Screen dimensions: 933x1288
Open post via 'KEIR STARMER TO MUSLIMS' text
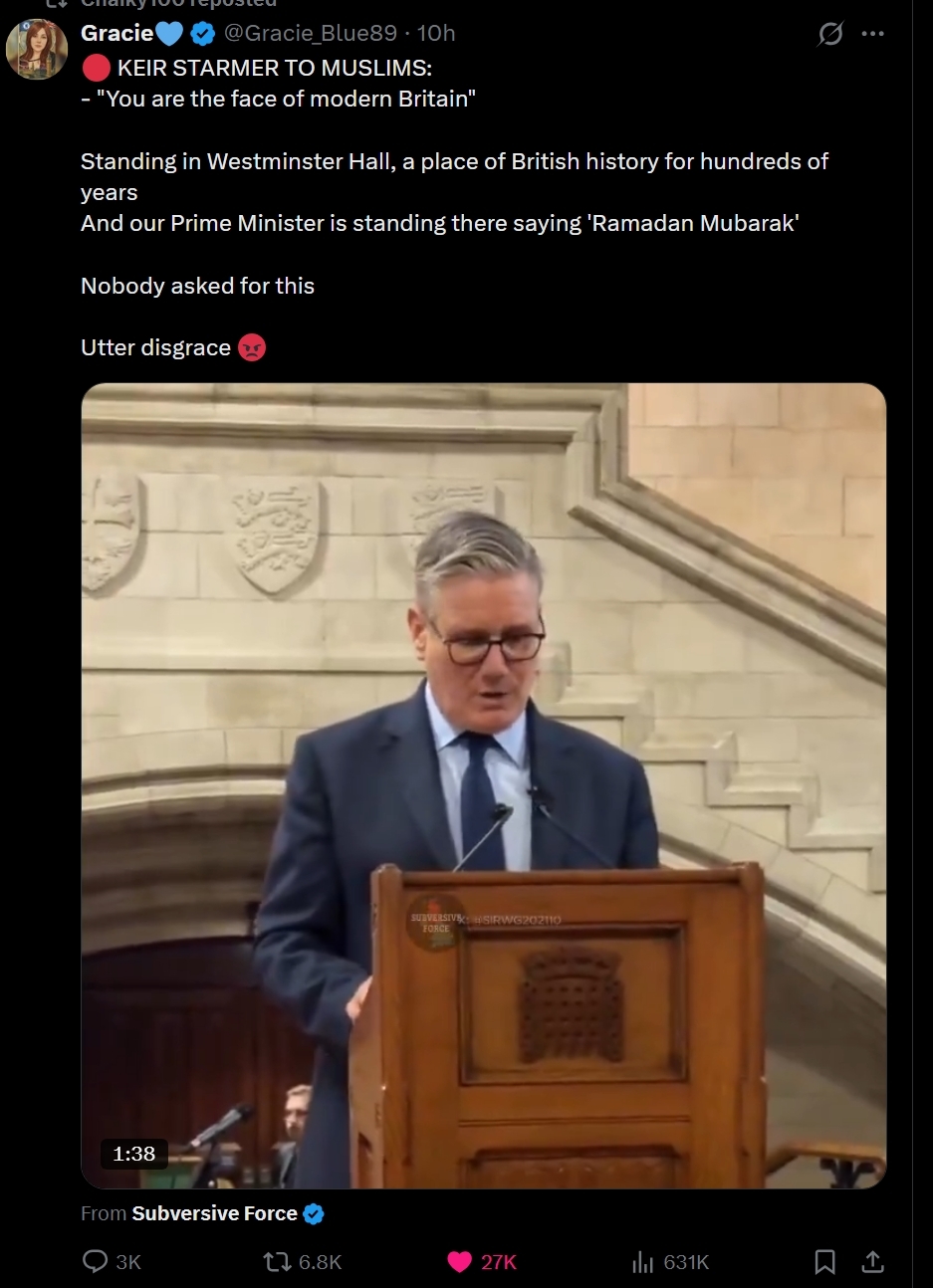pos(274,69)
